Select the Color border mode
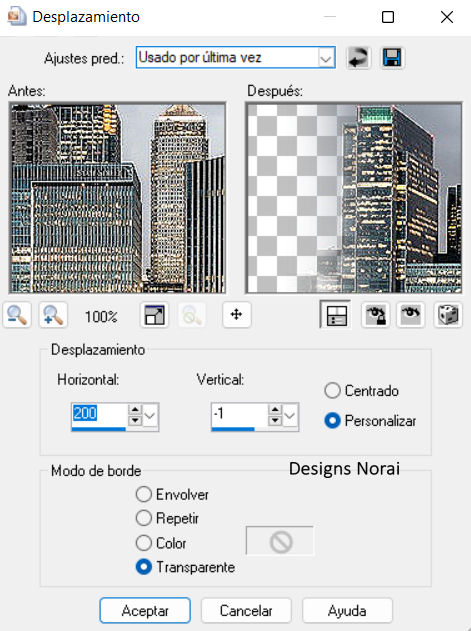Viewport: 471px width, 631px height. pyautogui.click(x=161, y=543)
